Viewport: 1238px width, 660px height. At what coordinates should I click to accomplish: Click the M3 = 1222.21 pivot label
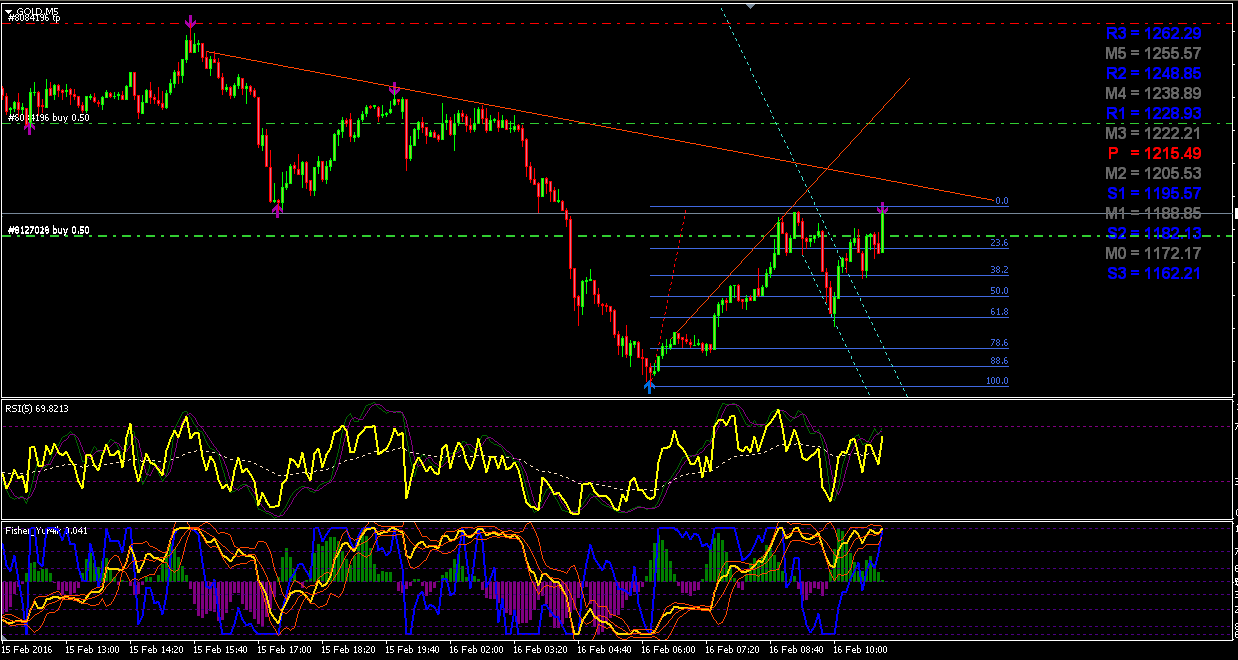[1154, 134]
